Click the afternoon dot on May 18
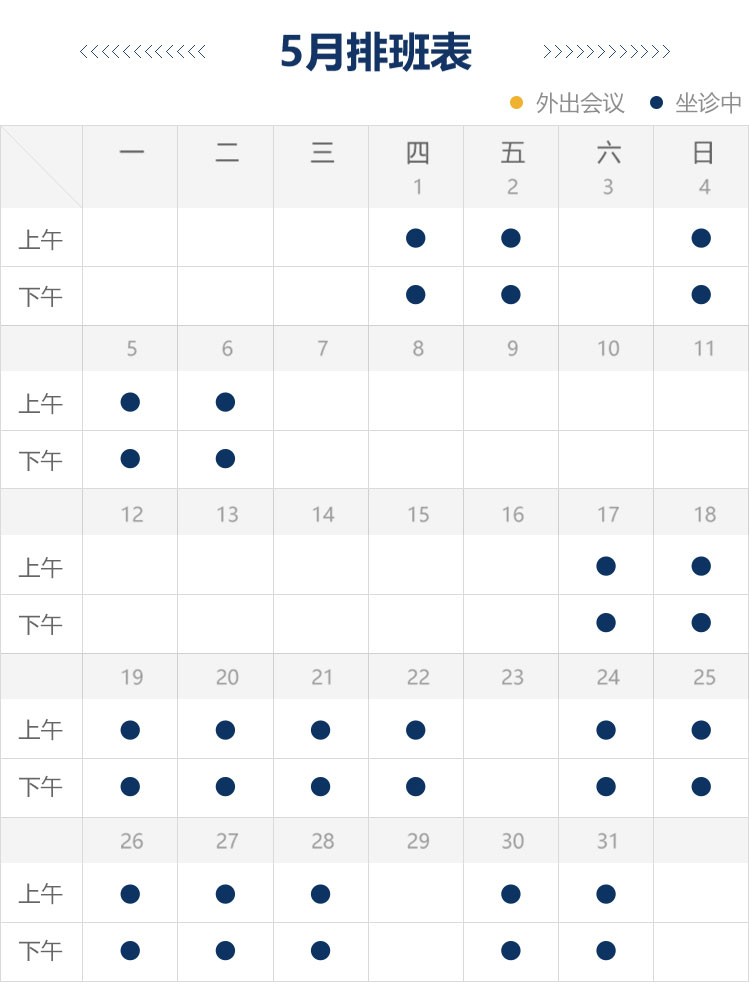This screenshot has height=1000, width=749. click(701, 622)
